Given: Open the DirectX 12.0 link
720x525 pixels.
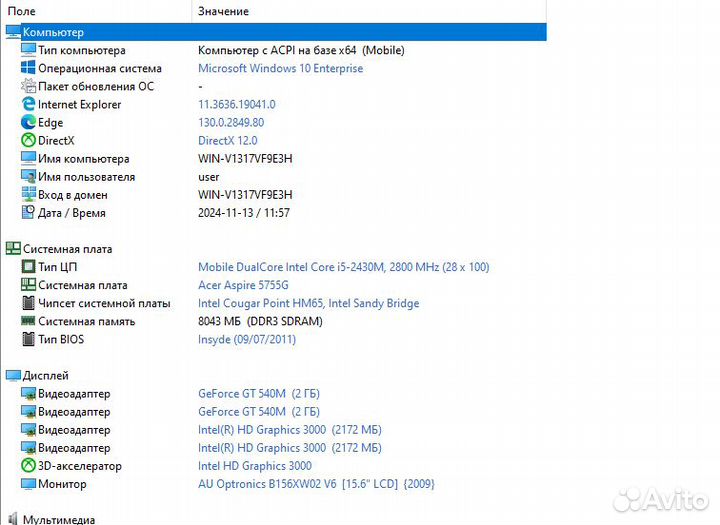Looking at the screenshot, I should click(x=227, y=140).
